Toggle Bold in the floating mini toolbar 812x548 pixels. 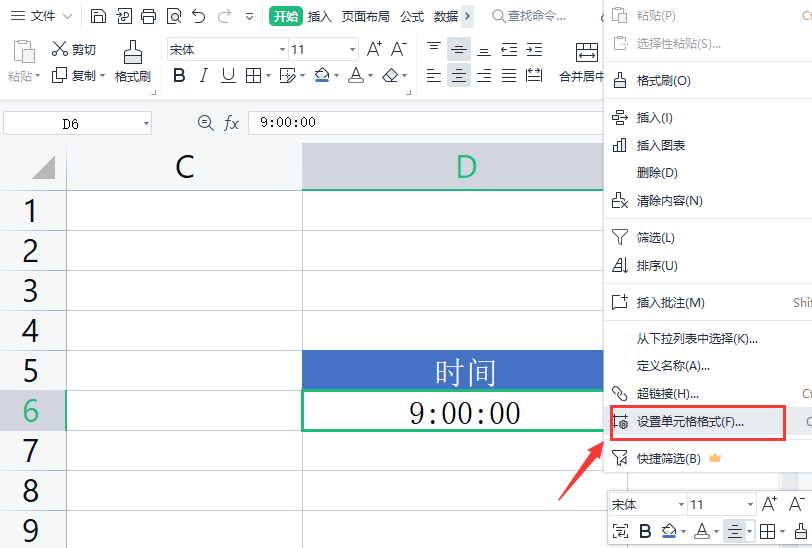645,531
